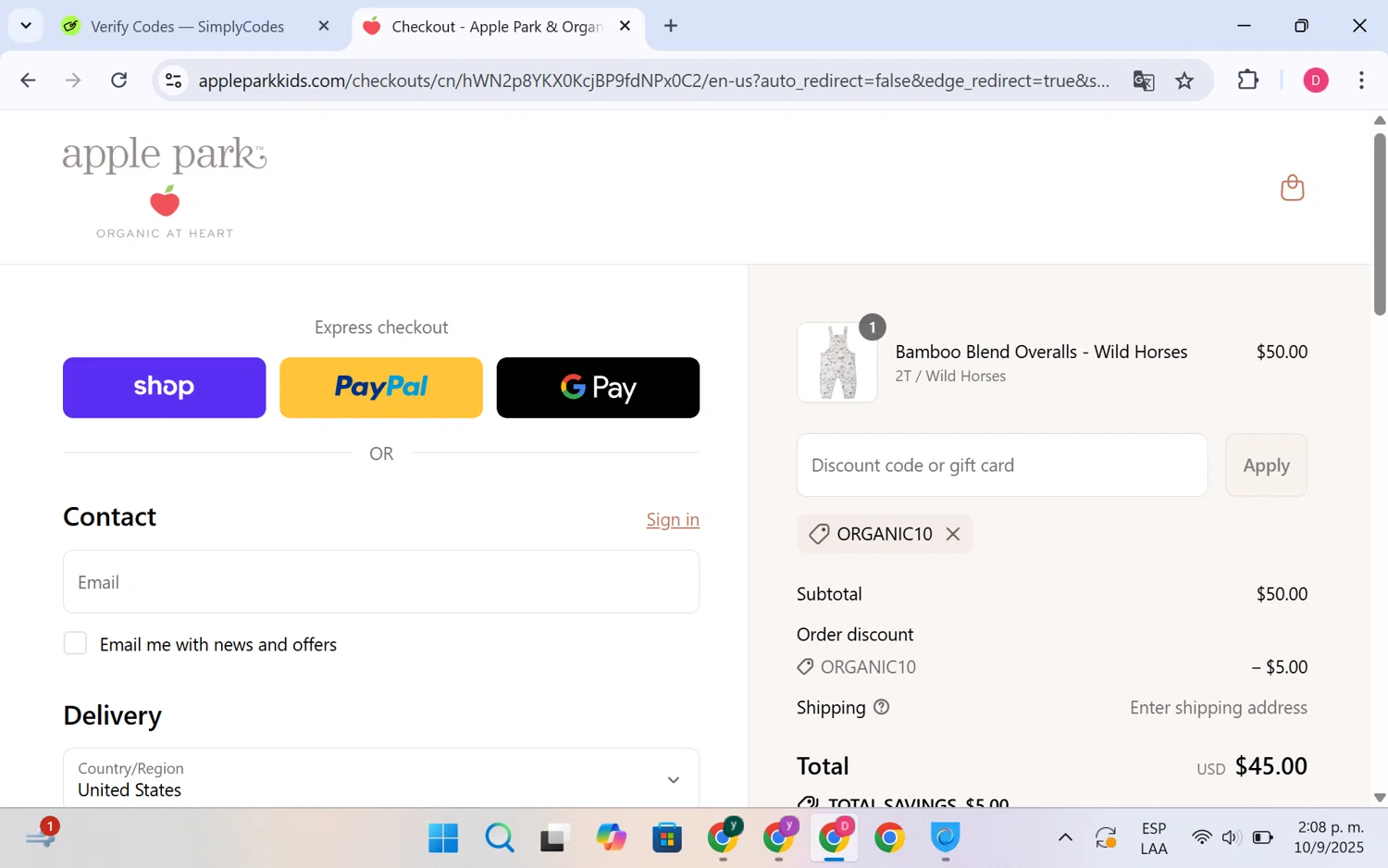The image size is (1388, 868).
Task: Click the scrollbar down arrow
Action: tap(1380, 798)
